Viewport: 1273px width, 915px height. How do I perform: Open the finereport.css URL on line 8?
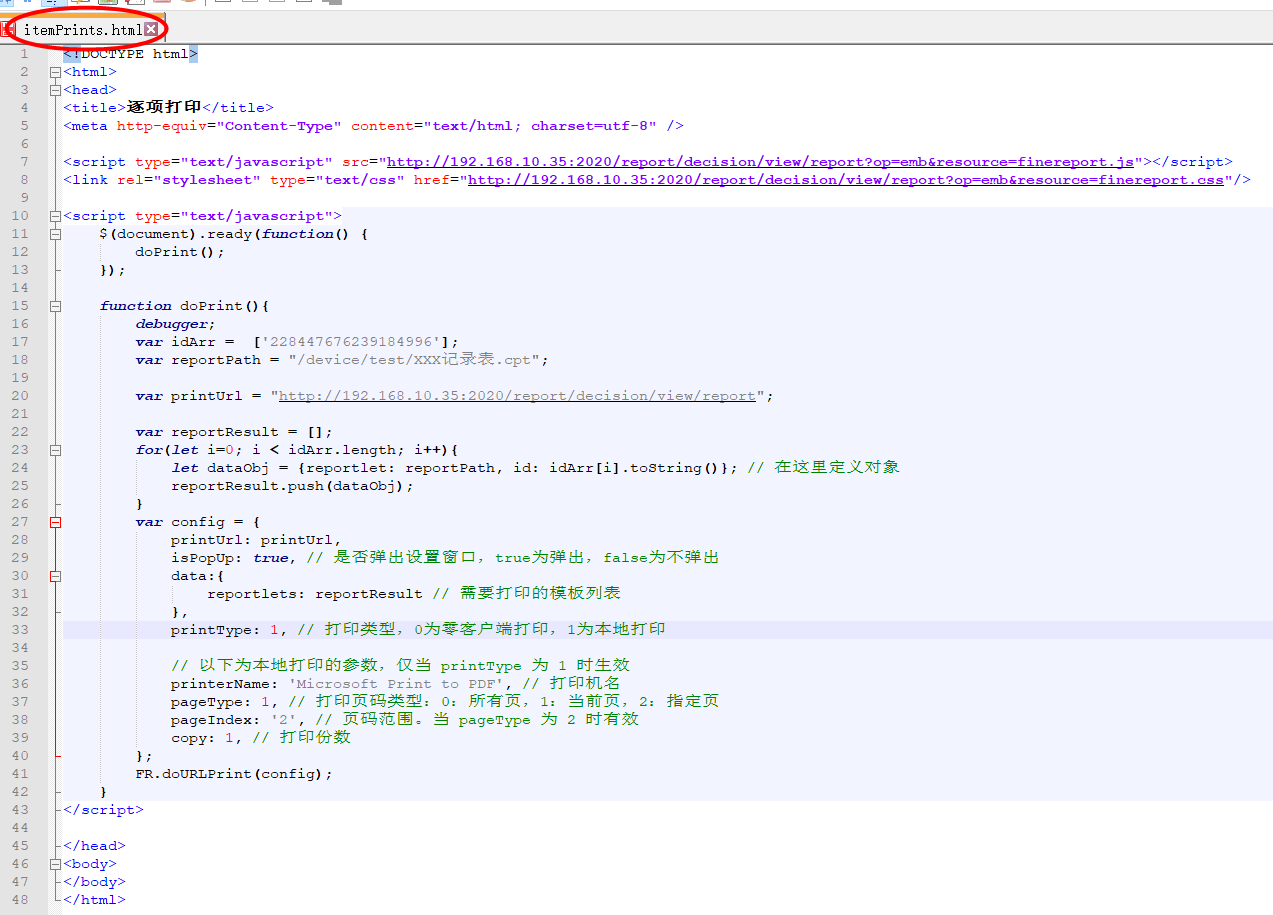(846, 180)
